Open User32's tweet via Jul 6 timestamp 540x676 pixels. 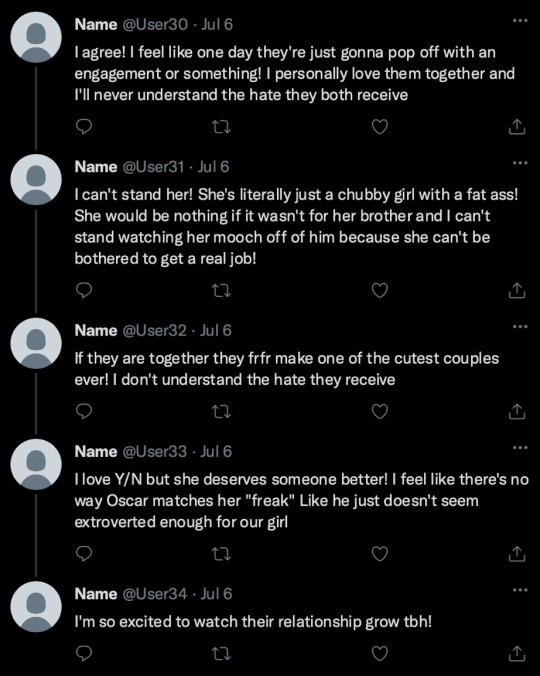click(215, 331)
